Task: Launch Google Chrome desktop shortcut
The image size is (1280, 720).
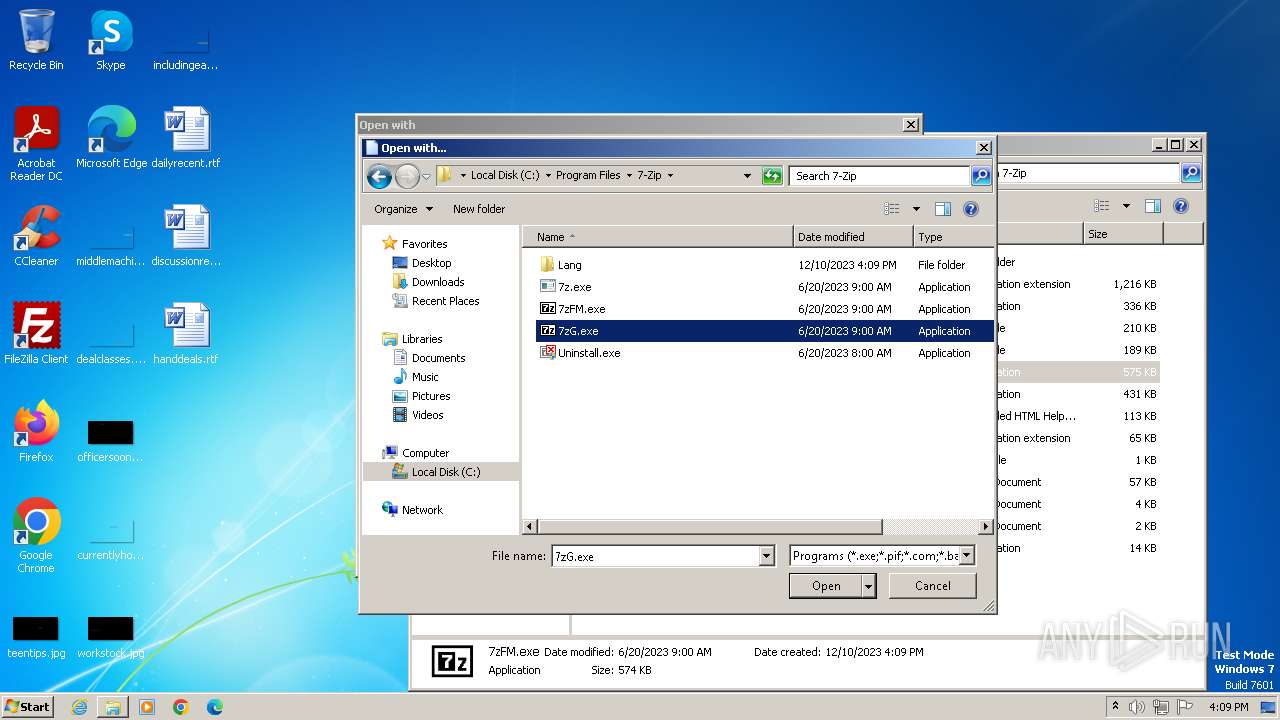Action: point(36,536)
